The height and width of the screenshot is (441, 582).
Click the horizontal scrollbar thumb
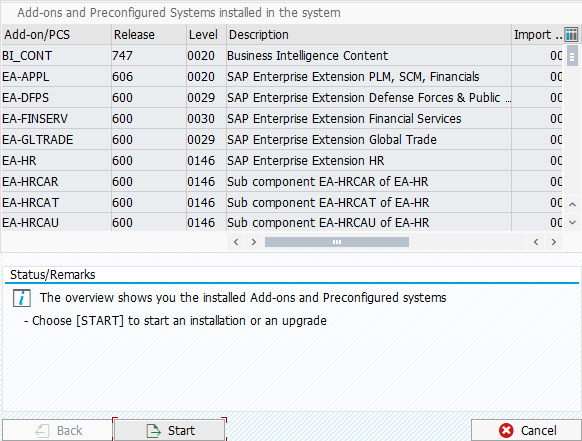point(337,242)
